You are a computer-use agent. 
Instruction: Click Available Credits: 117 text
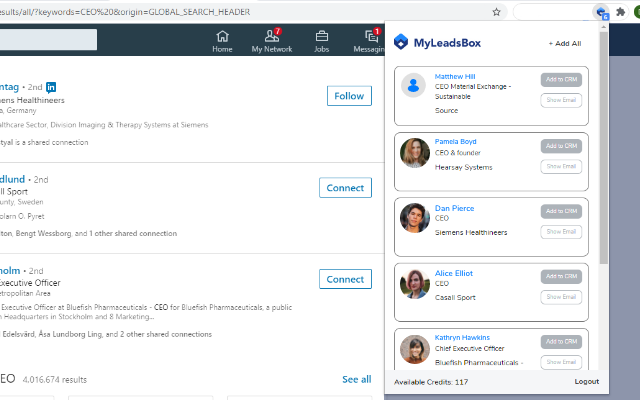pyautogui.click(x=431, y=382)
